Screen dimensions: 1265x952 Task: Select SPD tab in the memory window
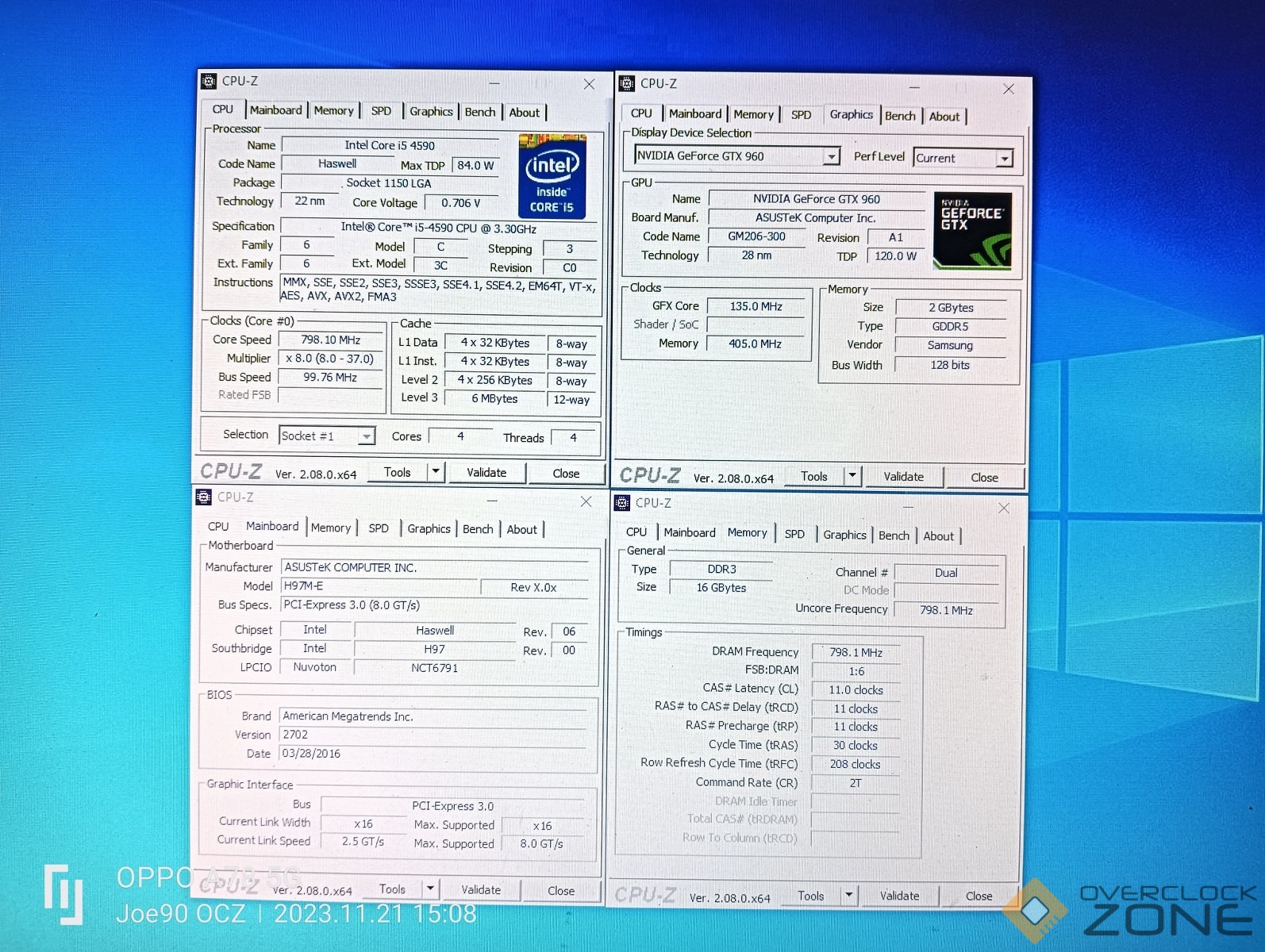(794, 534)
